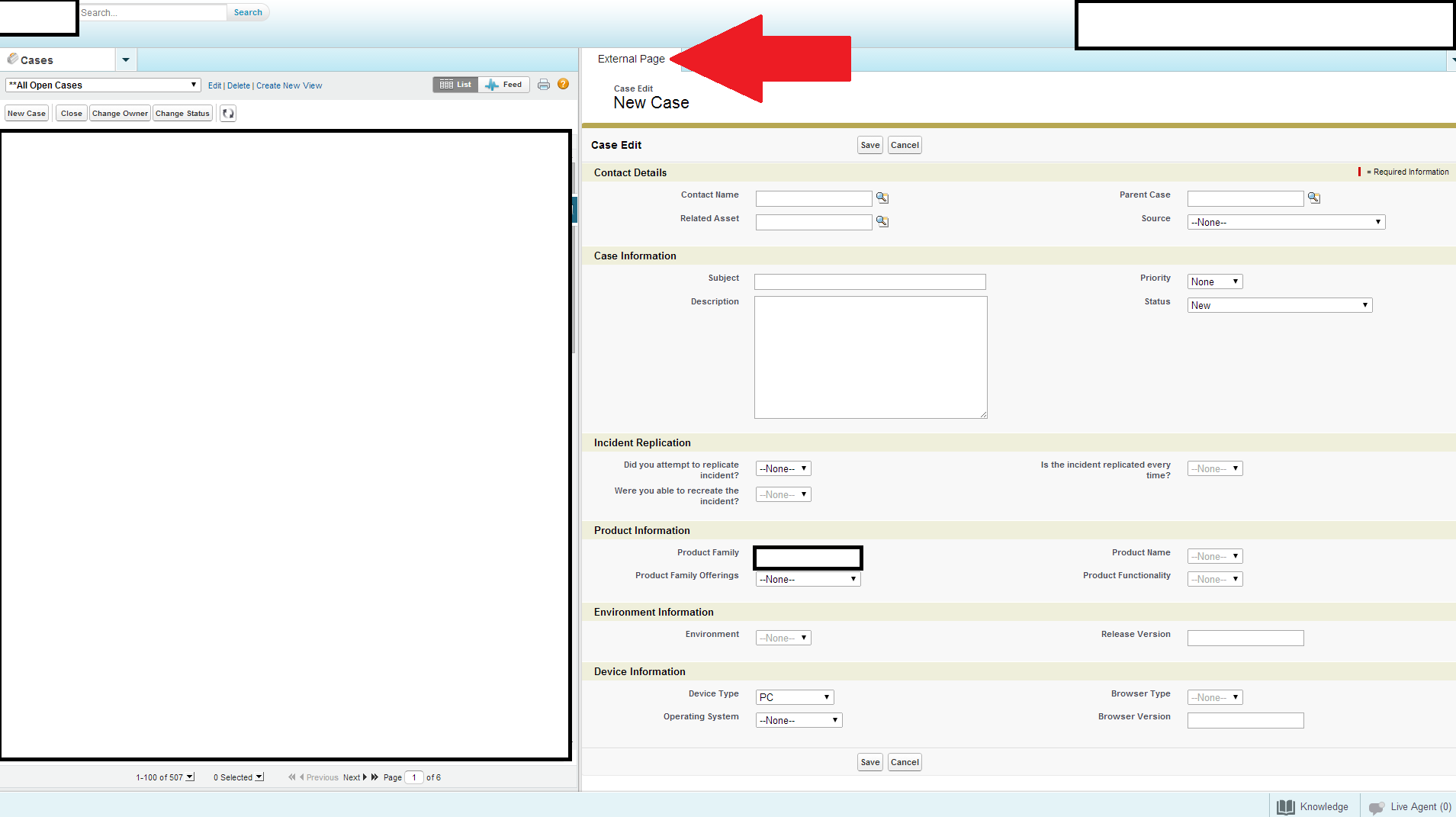This screenshot has height=817, width=1456.
Task: Open the Source dropdown
Action: click(x=1286, y=222)
